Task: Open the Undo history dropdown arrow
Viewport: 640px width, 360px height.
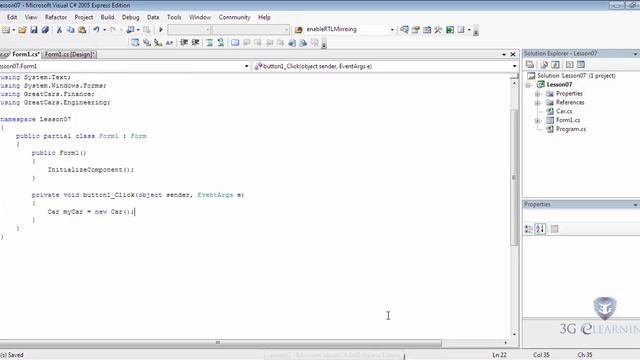Action: coord(104,30)
